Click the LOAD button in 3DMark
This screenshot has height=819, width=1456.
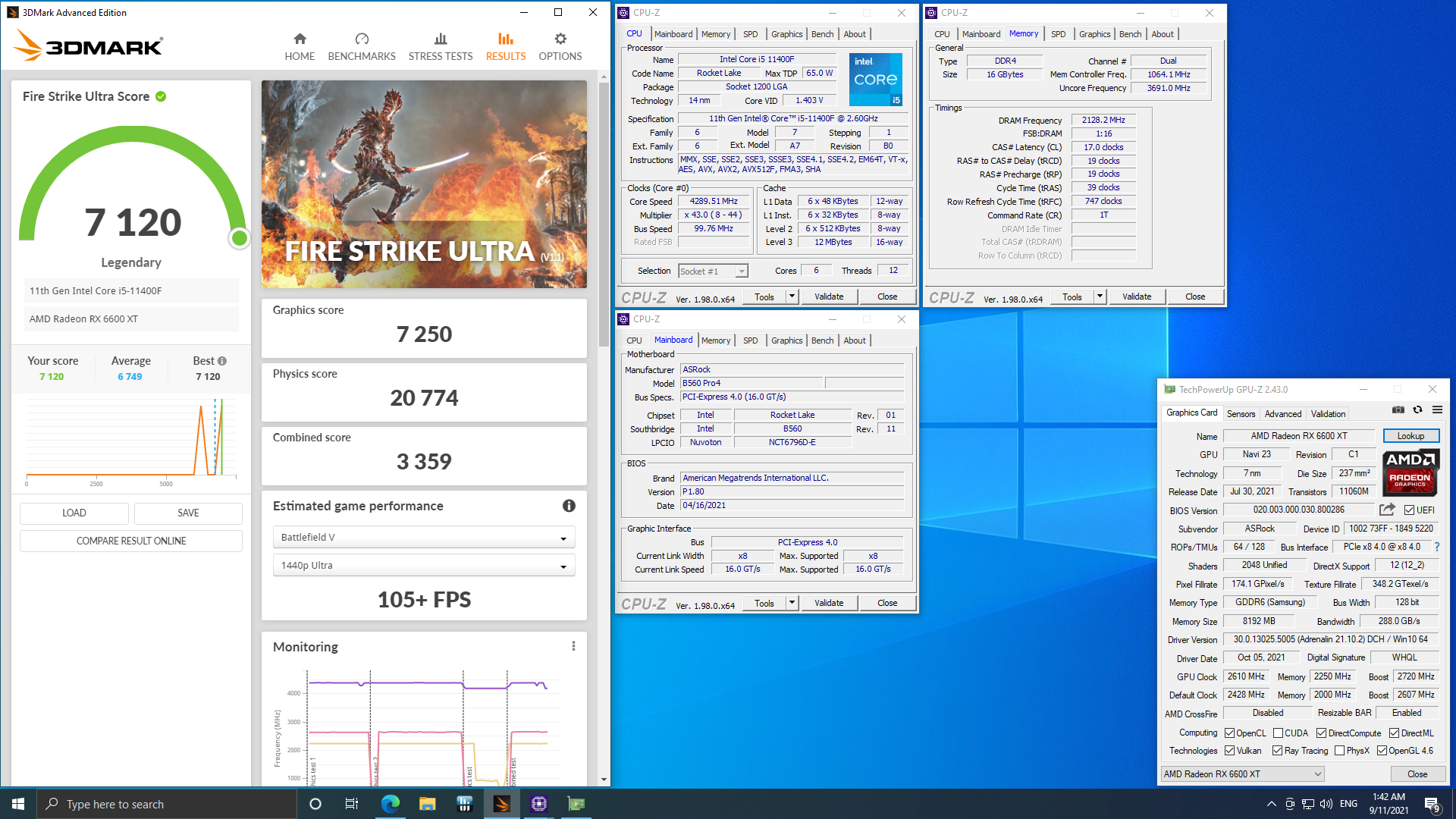pos(74,513)
